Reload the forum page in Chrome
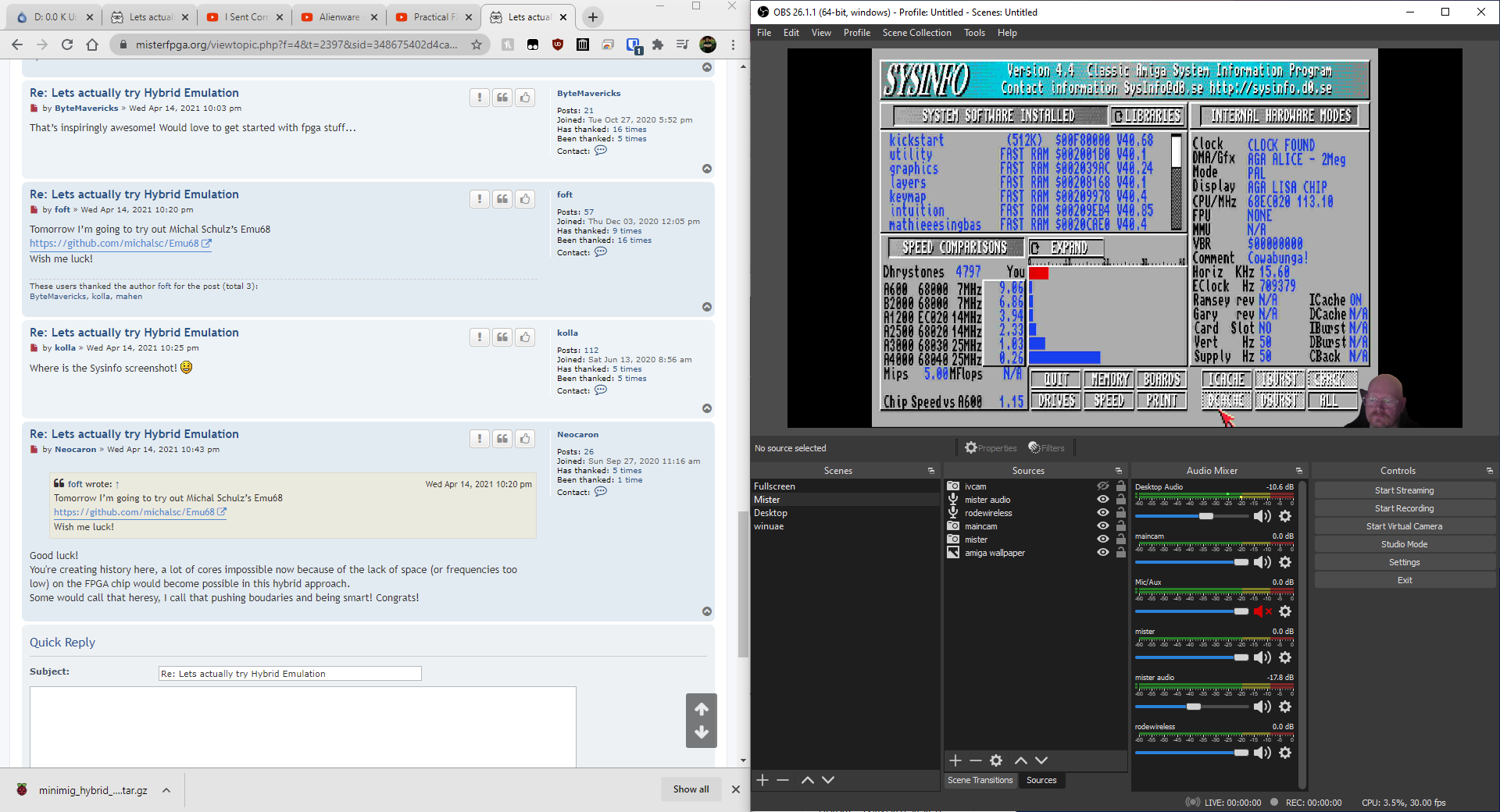 click(x=67, y=45)
